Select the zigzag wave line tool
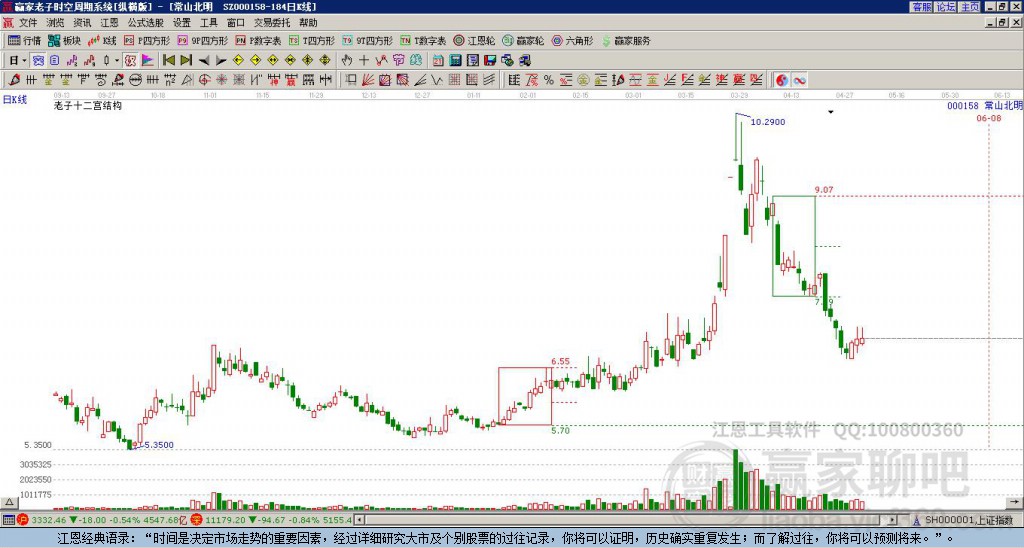Viewport: 1024px width, 548px height. click(436, 80)
